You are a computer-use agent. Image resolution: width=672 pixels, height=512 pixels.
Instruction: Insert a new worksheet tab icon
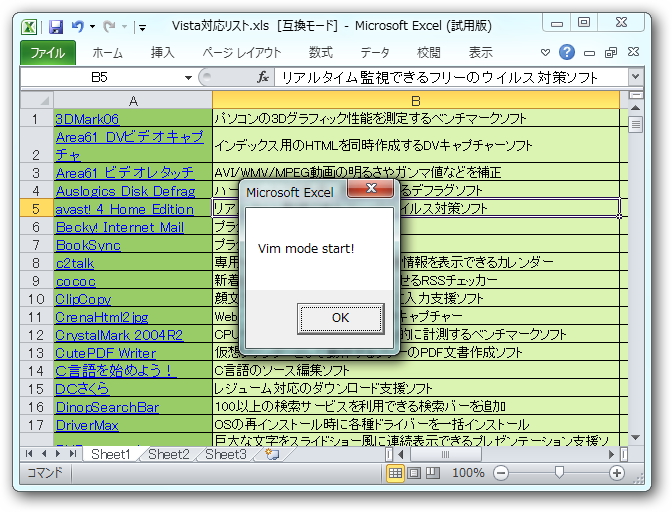coord(273,454)
